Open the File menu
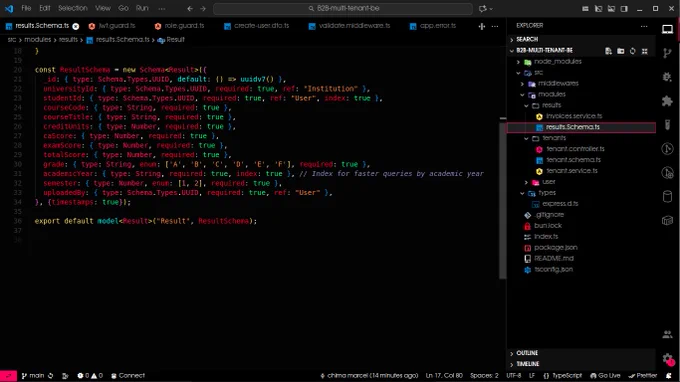 pyautogui.click(x=26, y=8)
